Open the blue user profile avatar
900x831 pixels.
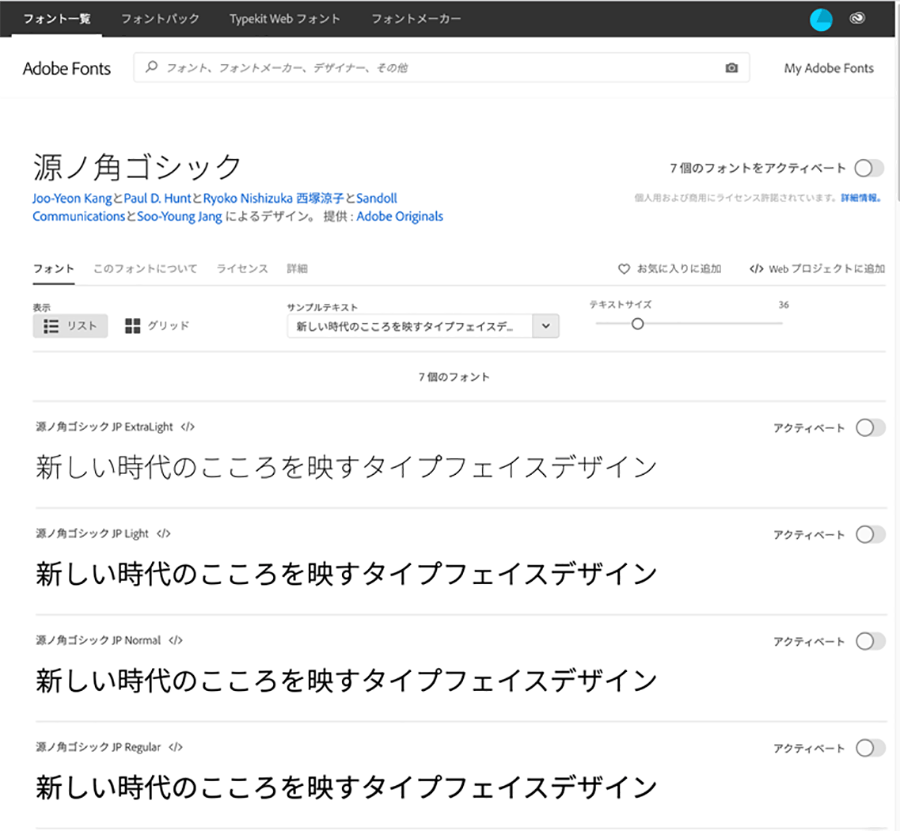821,19
